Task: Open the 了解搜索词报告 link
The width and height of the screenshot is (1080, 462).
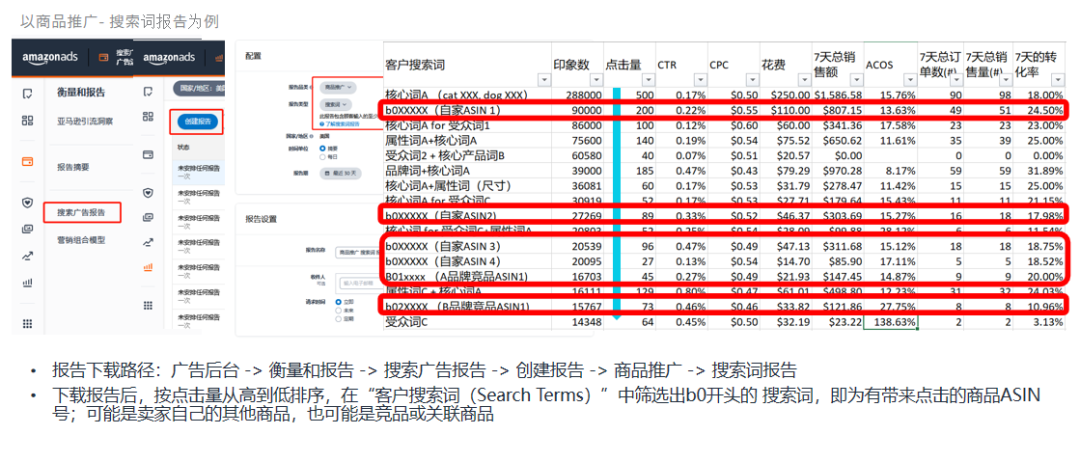Action: pyautogui.click(x=344, y=124)
